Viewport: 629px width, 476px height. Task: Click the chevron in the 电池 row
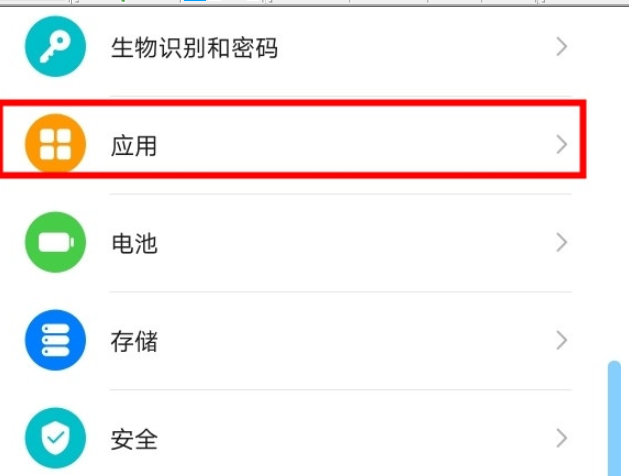coord(561,242)
